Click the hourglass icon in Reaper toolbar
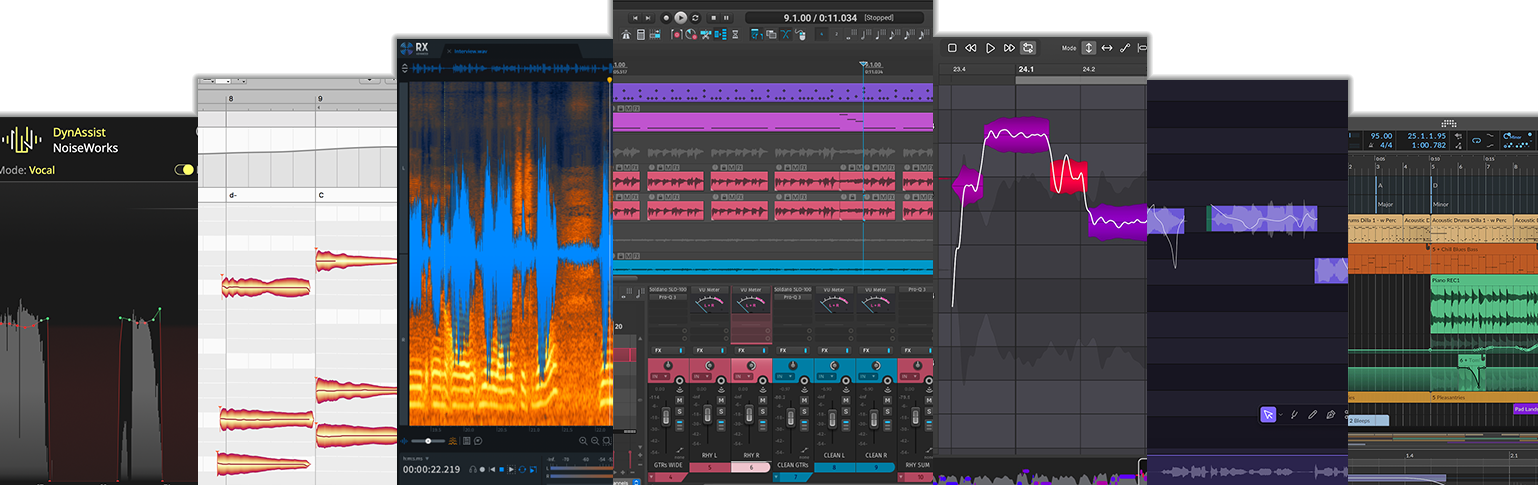Viewport: 1538px width, 485px height. [735, 35]
